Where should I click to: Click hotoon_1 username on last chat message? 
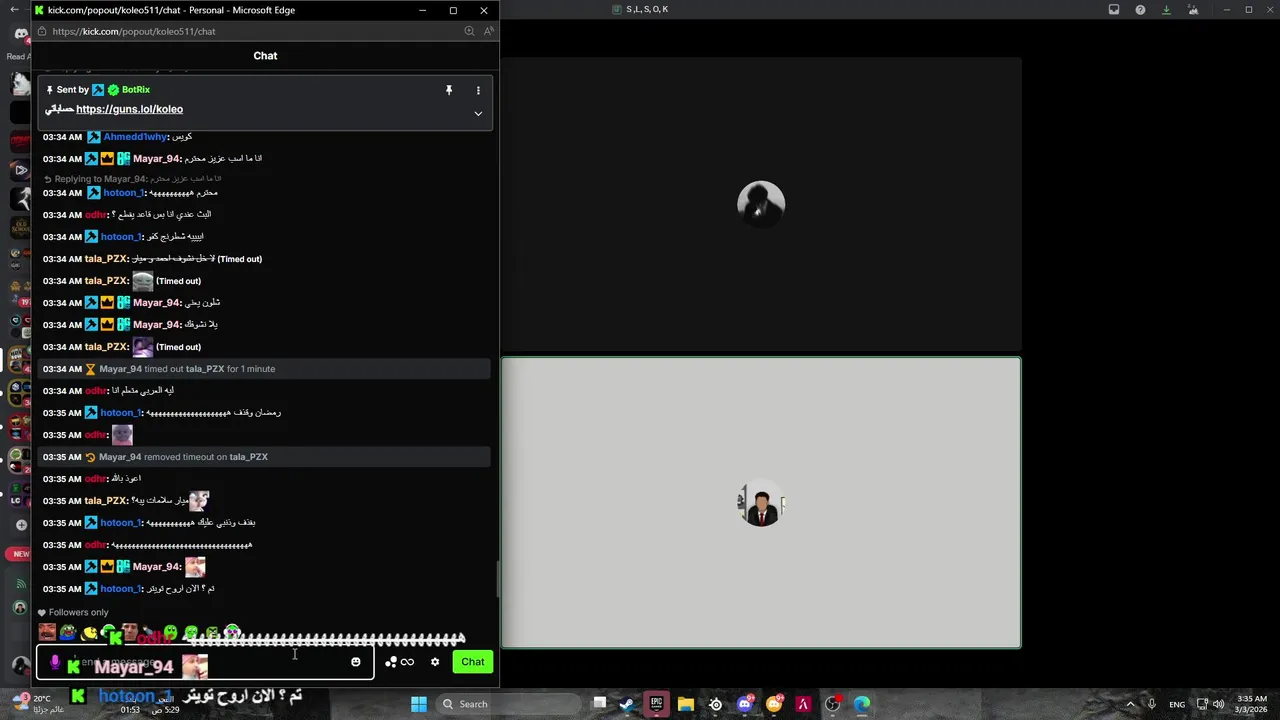tap(120, 589)
